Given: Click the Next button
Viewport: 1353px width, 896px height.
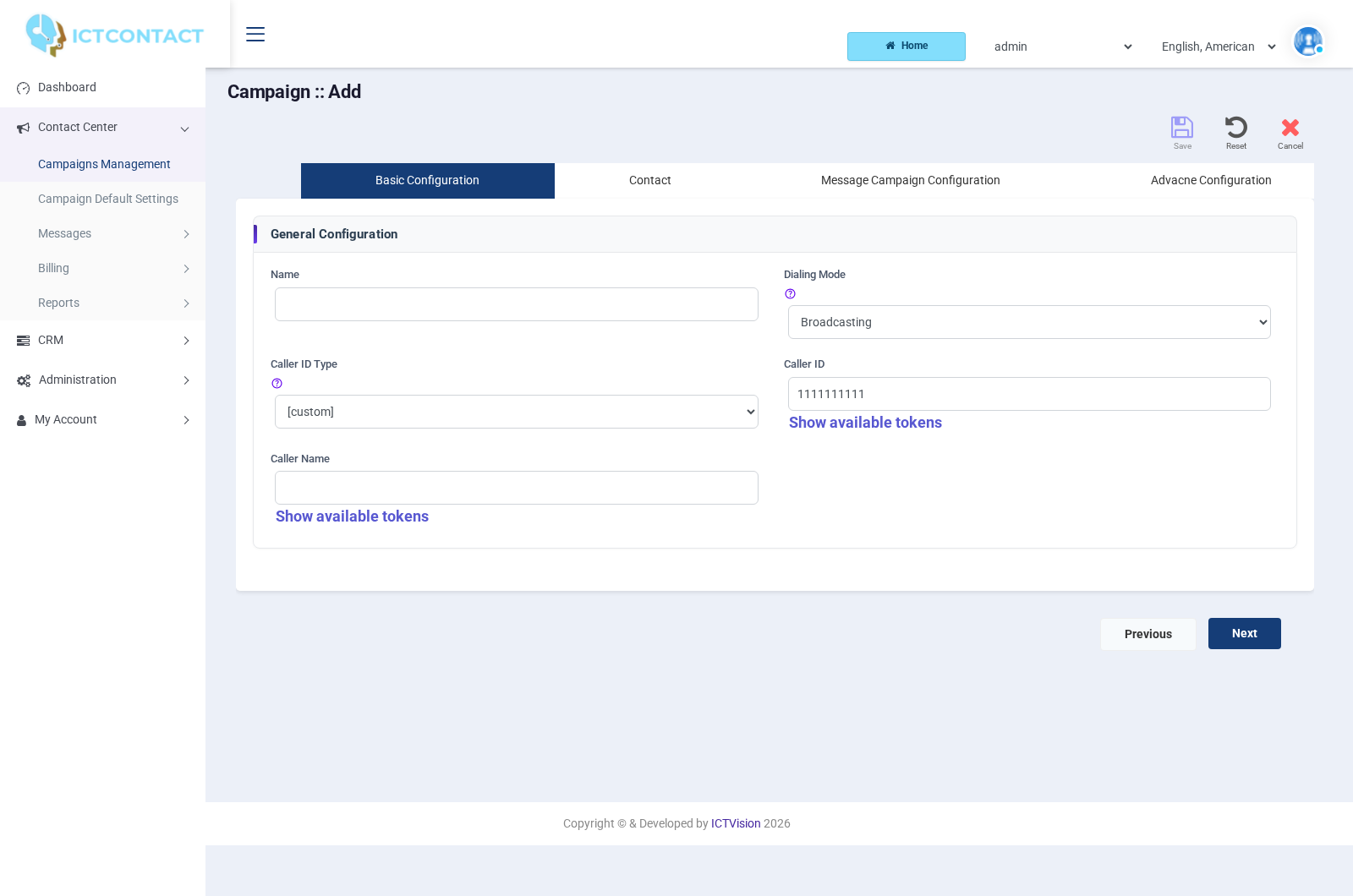Looking at the screenshot, I should click(1245, 634).
